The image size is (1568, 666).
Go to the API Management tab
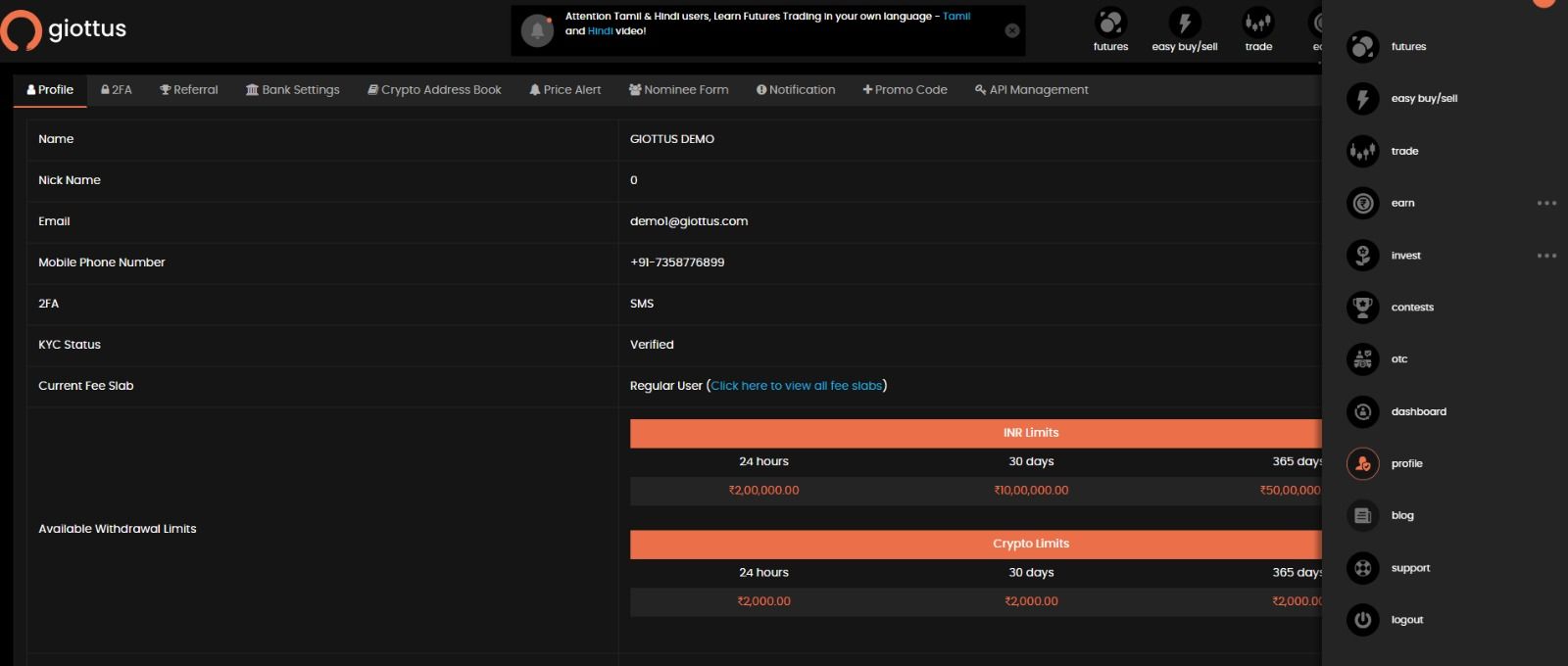1031,90
